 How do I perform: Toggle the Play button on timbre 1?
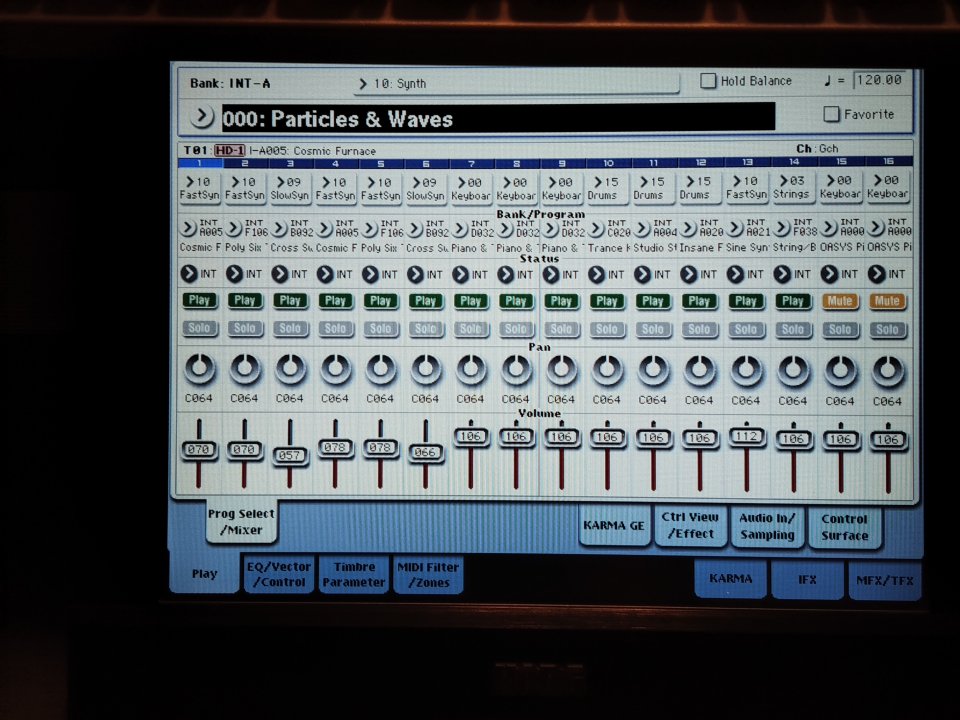(x=199, y=301)
